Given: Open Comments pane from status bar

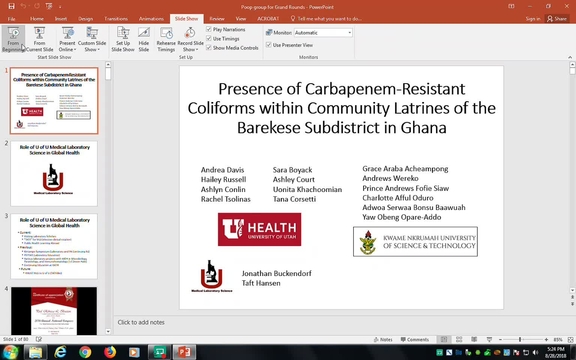Looking at the screenshot, I should [x=415, y=339].
